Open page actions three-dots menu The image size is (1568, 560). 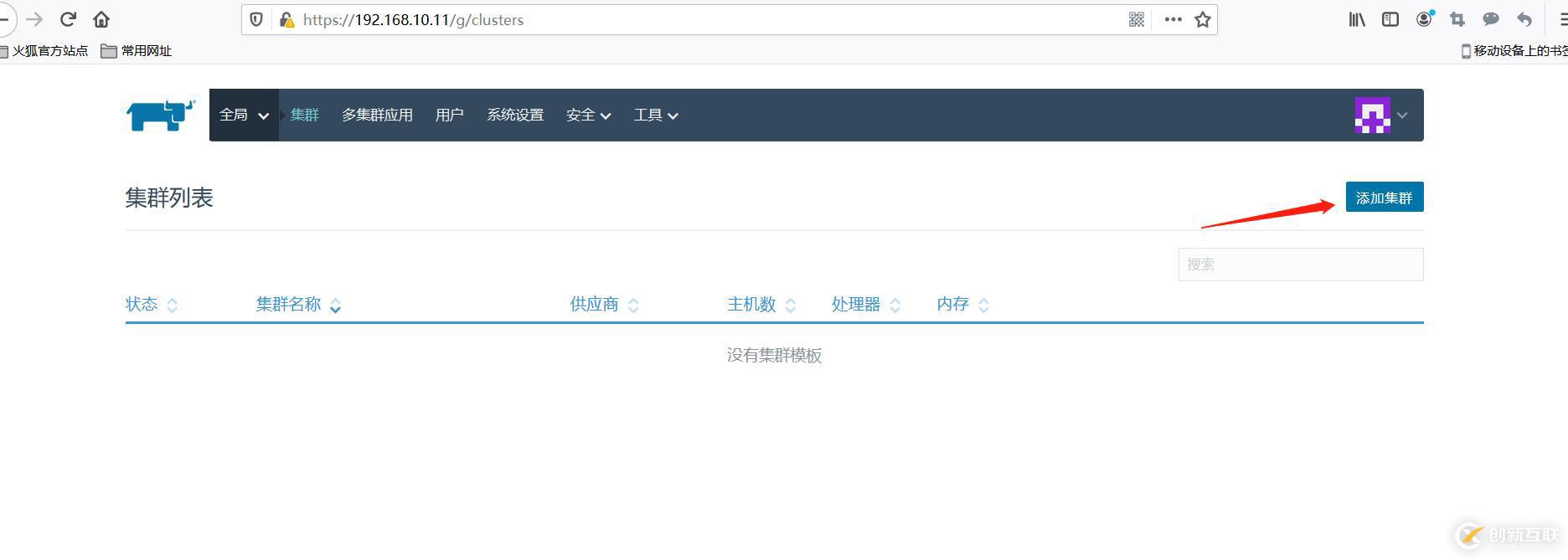[x=1173, y=19]
